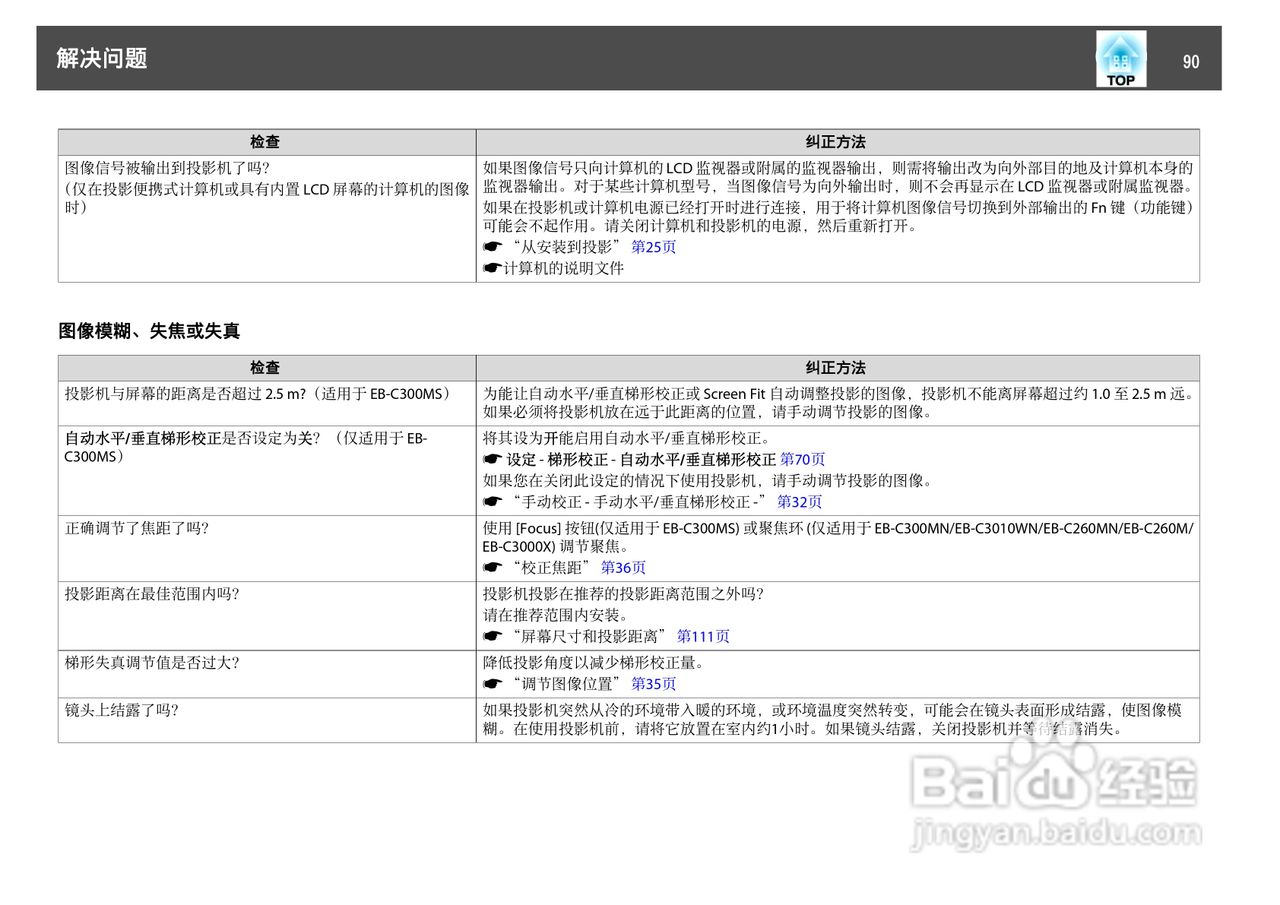Open the 第35页 link for 调节图像位置
Screen dimensions: 1280x905
[654, 684]
